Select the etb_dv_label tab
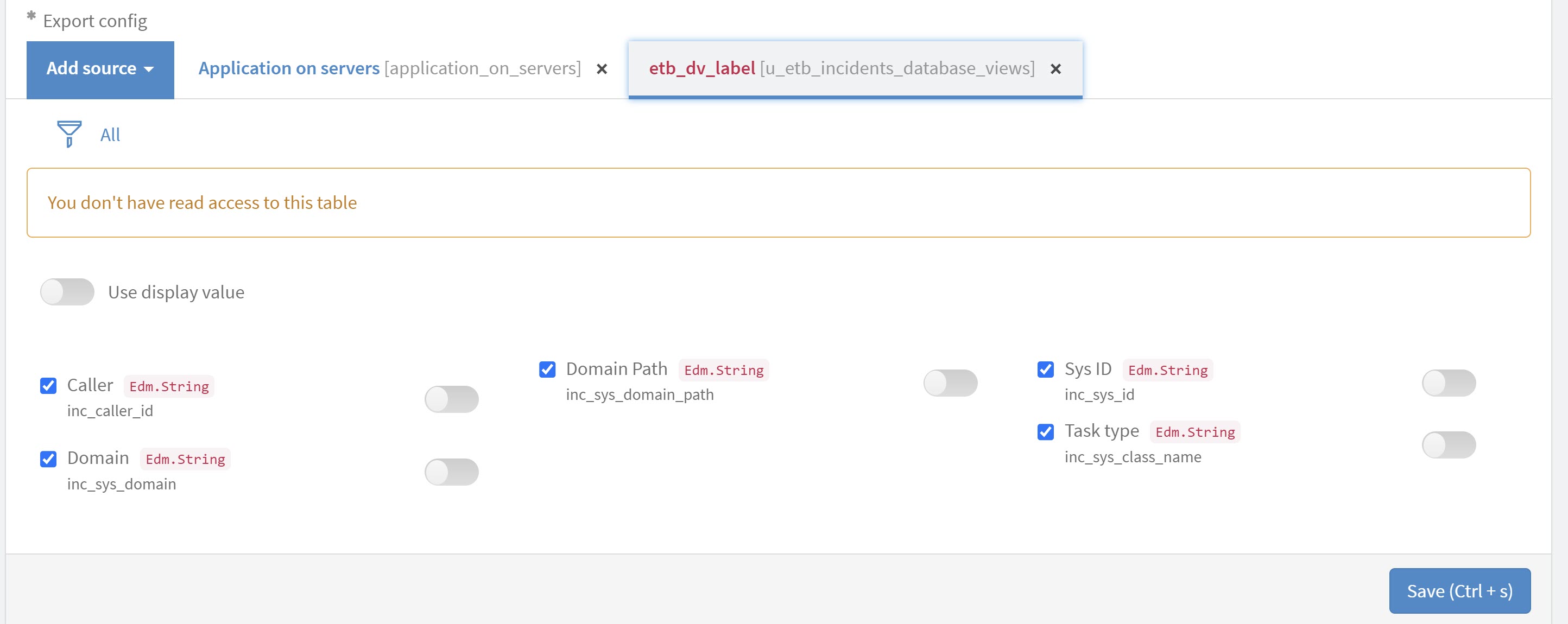The width and height of the screenshot is (1568, 624). point(840,69)
